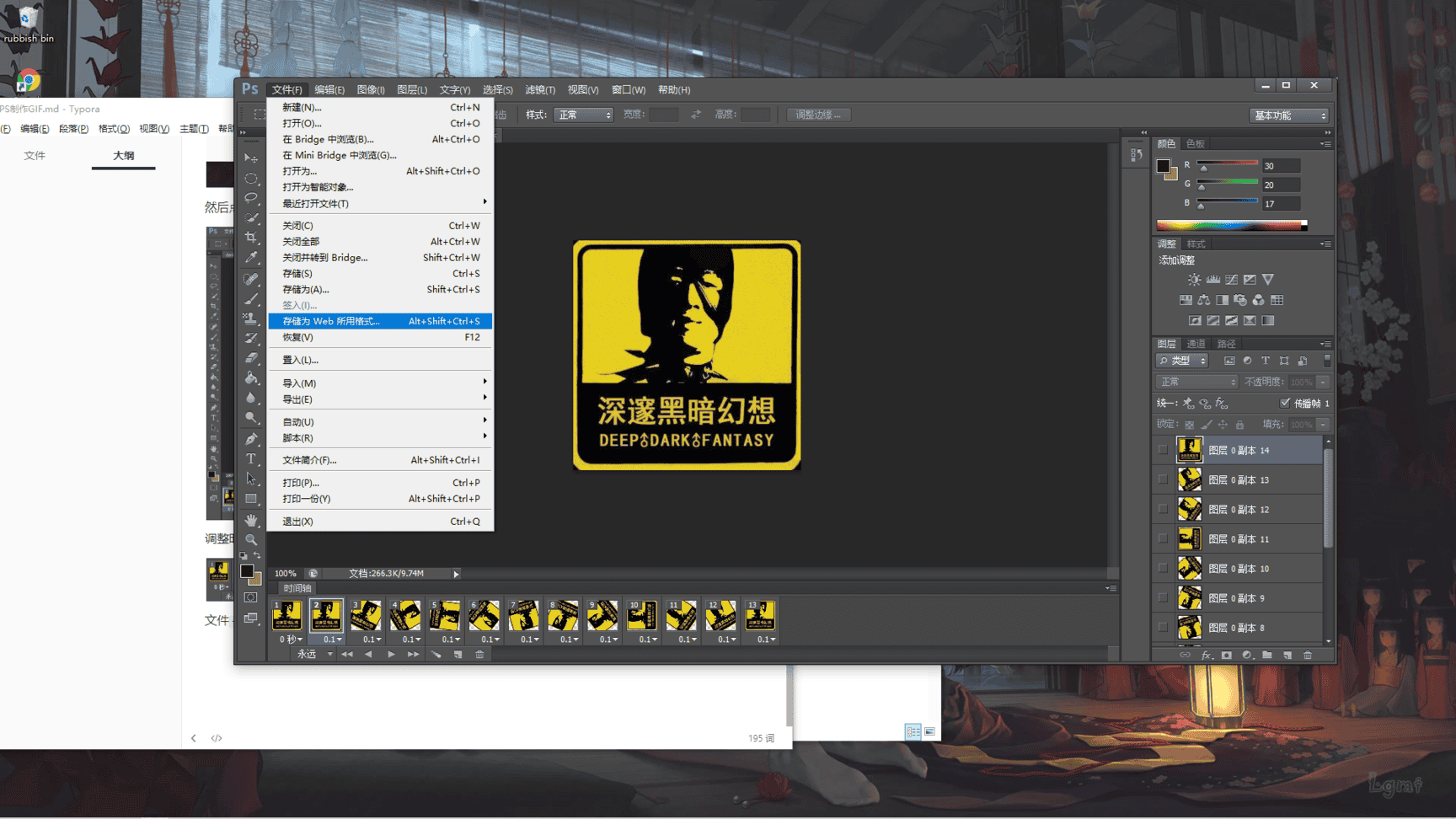Show layer 图层 0 副本 13
This screenshot has height=819, width=1456.
tap(1163, 479)
